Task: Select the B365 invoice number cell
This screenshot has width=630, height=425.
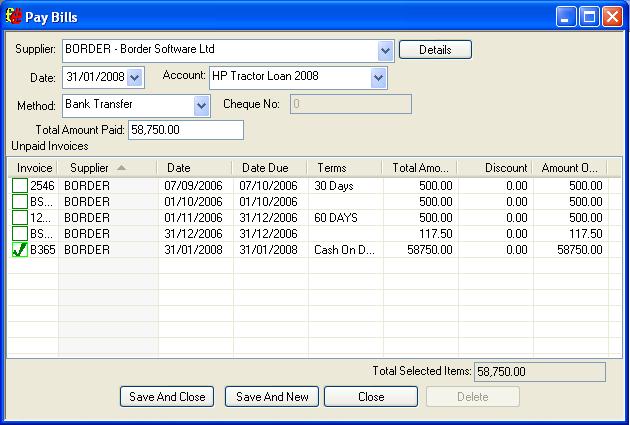Action: click(x=43, y=250)
